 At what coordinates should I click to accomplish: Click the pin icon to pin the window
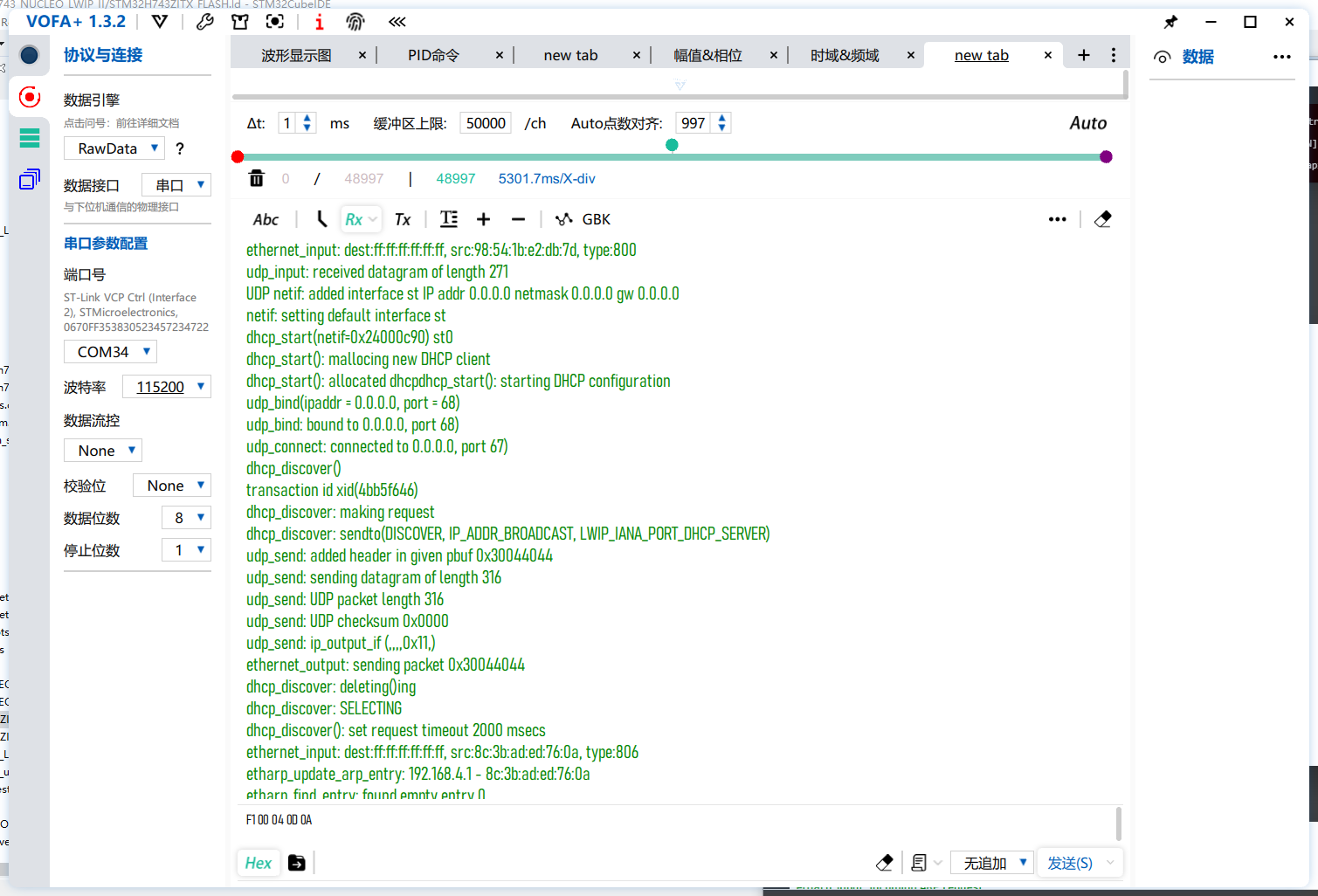(x=1170, y=21)
